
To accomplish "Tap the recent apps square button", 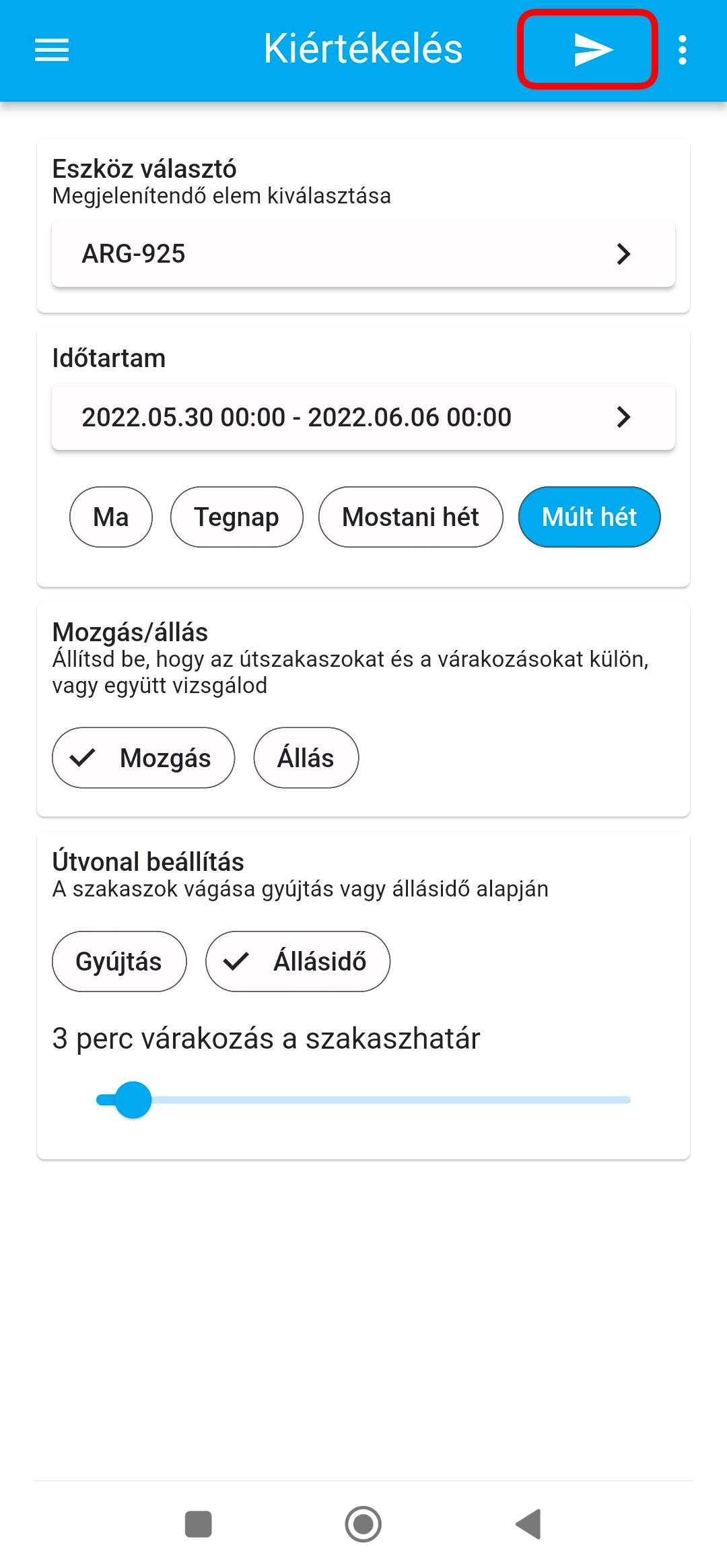I will pyautogui.click(x=198, y=1524).
